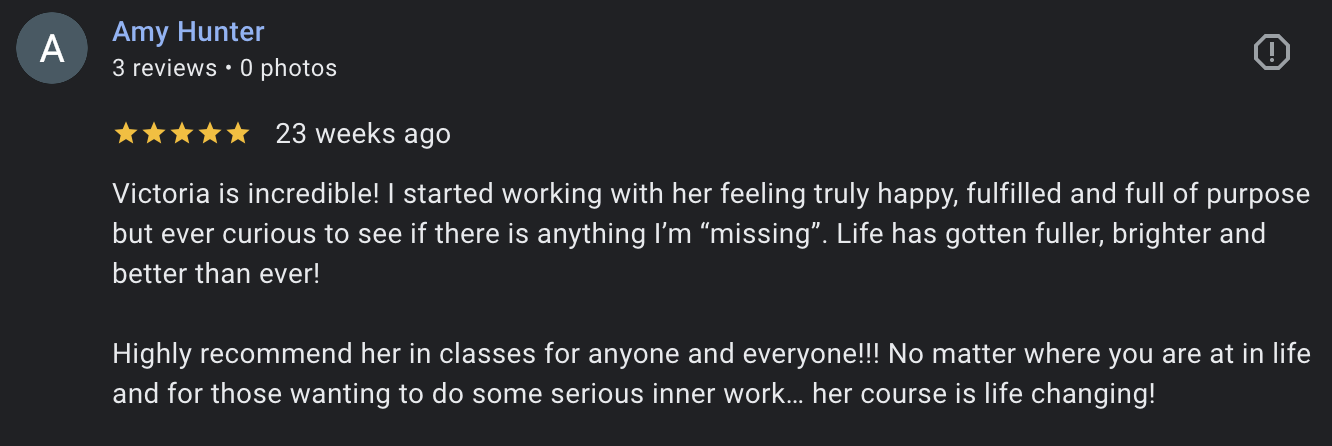Viewport: 1332px width, 446px height.
Task: Click the word "Victoria" in the review
Action: (155, 194)
